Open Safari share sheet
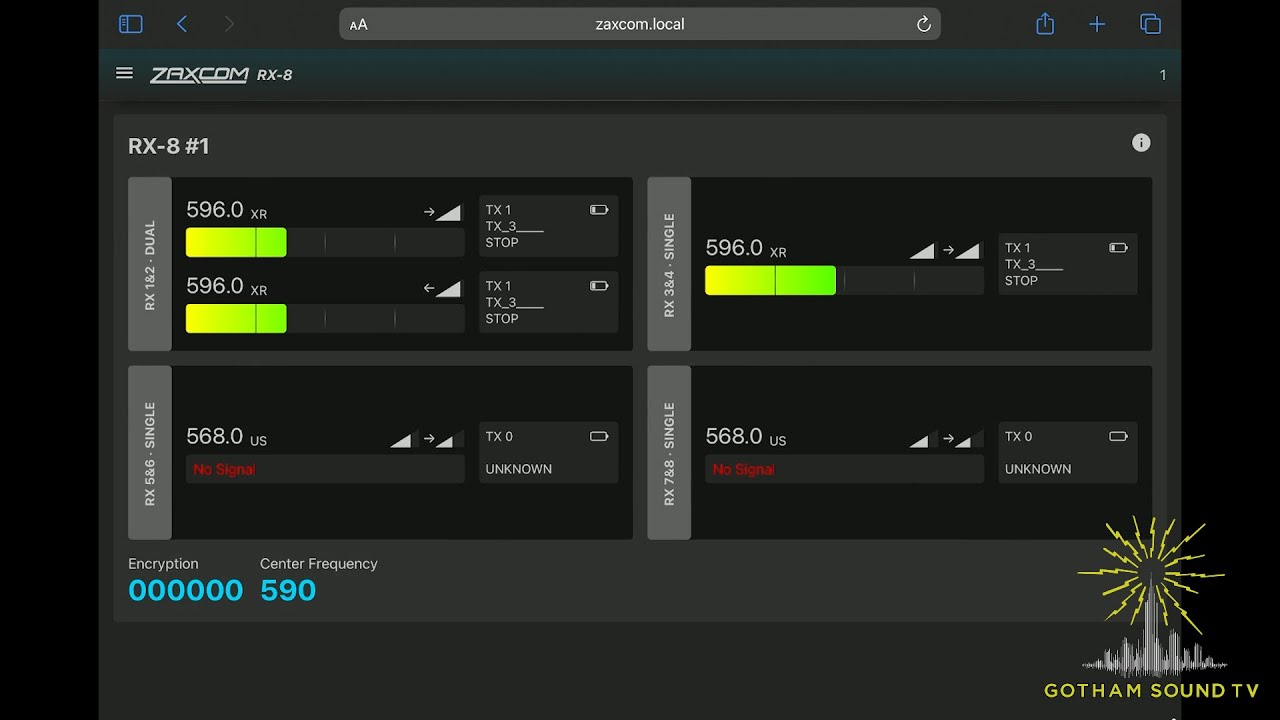The height and width of the screenshot is (720, 1280). pos(1045,24)
